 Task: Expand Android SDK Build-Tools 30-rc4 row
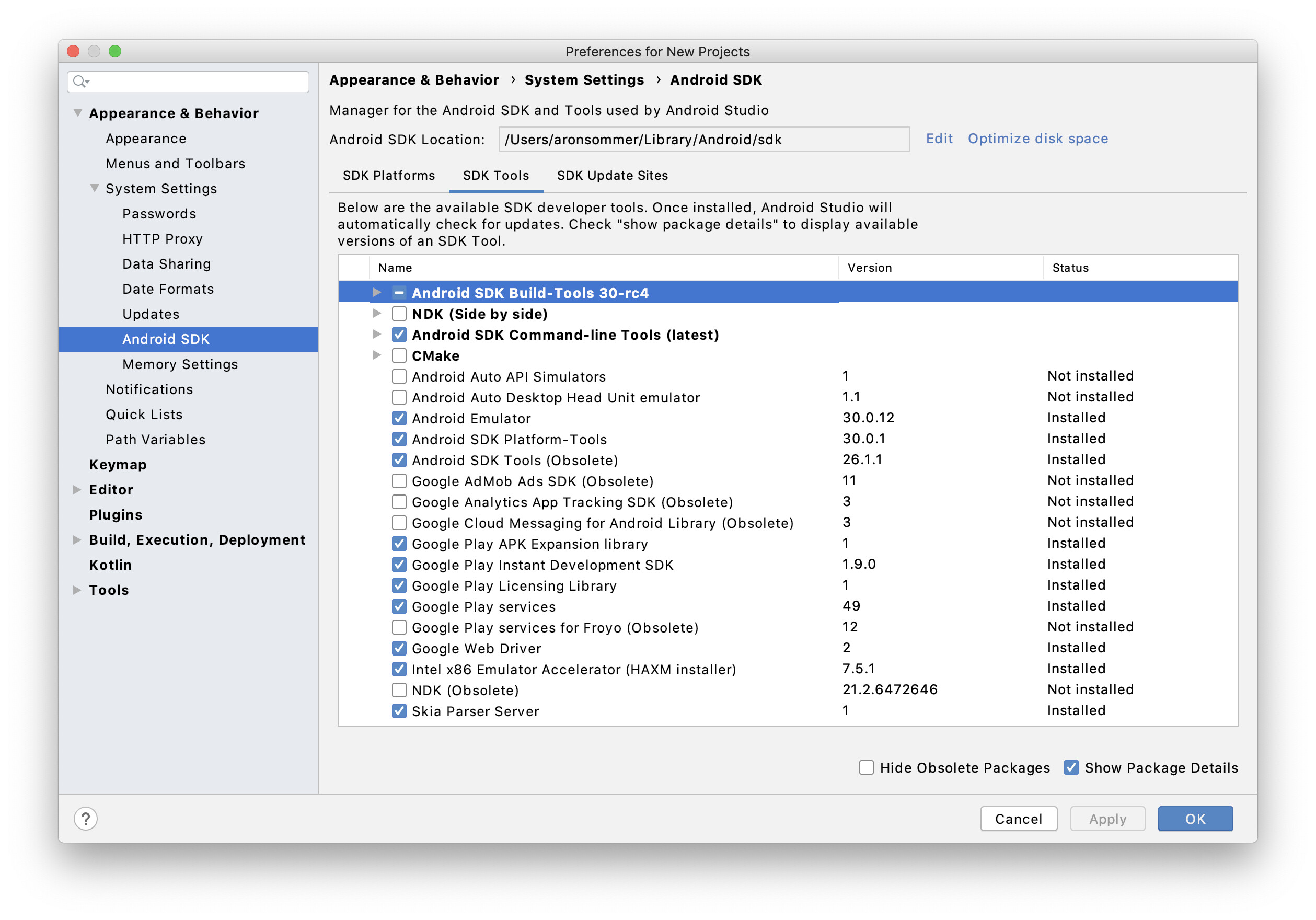[x=377, y=292]
